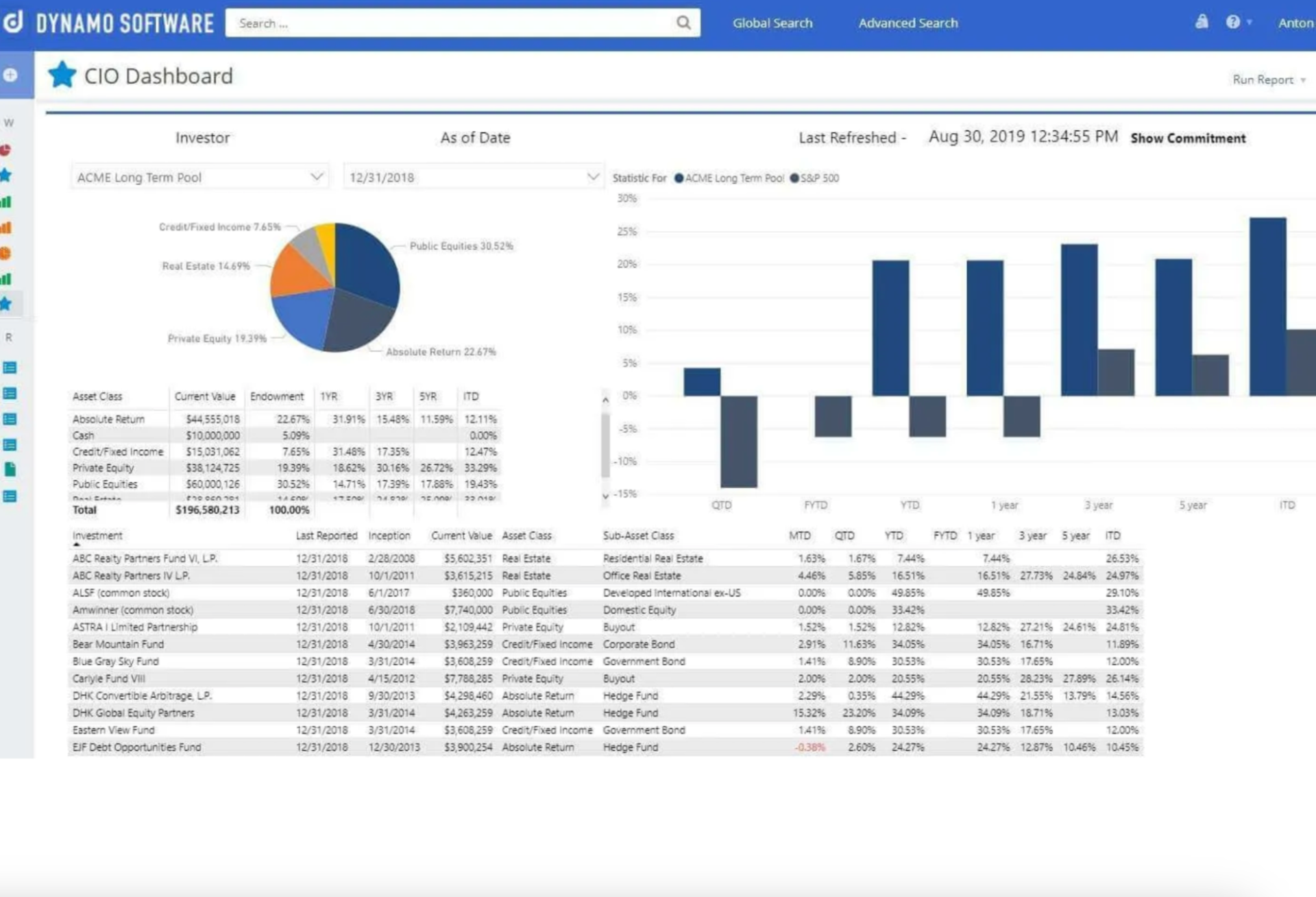The image size is (1316, 897).
Task: Open Advanced Search from the top menu
Action: [x=907, y=22]
